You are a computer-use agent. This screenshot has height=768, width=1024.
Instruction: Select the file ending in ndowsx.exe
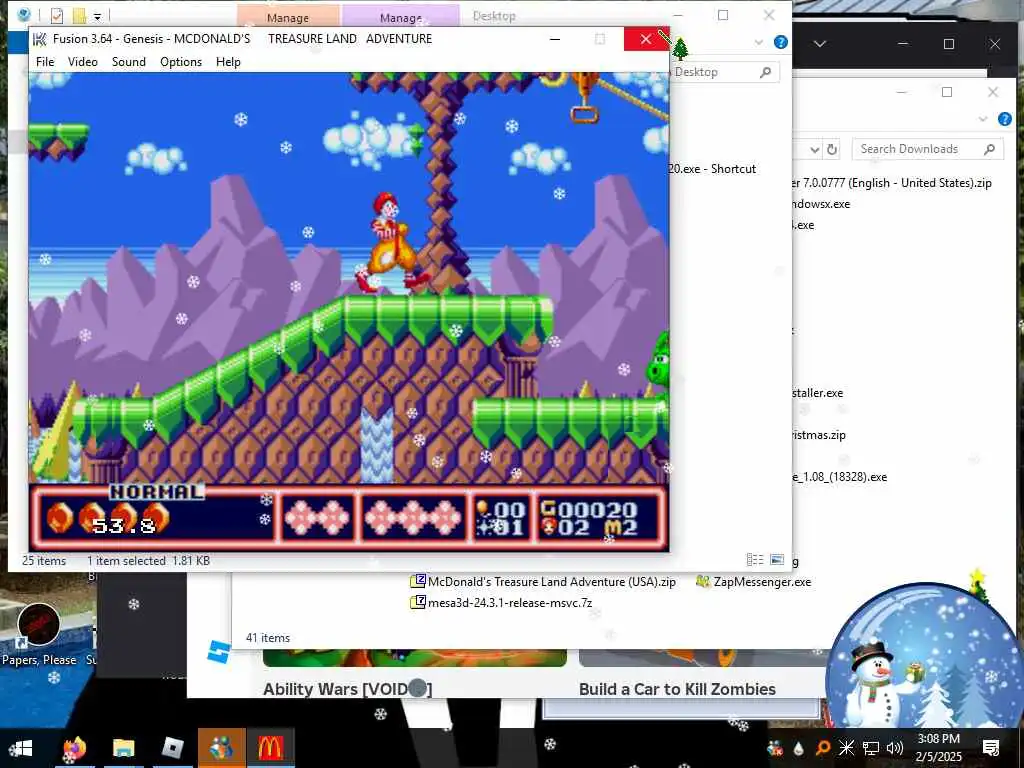coord(821,204)
